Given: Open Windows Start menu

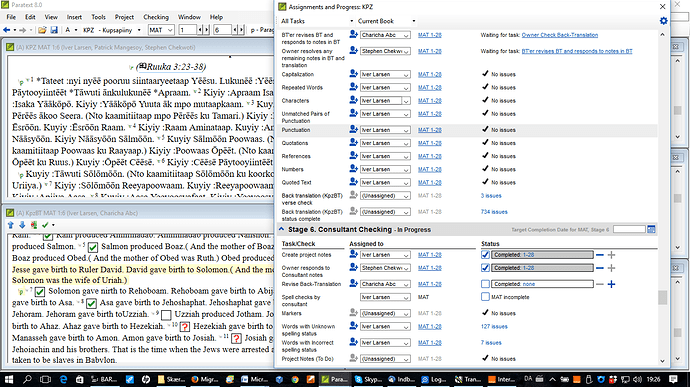Looking at the screenshot, I should click(x=8, y=379).
